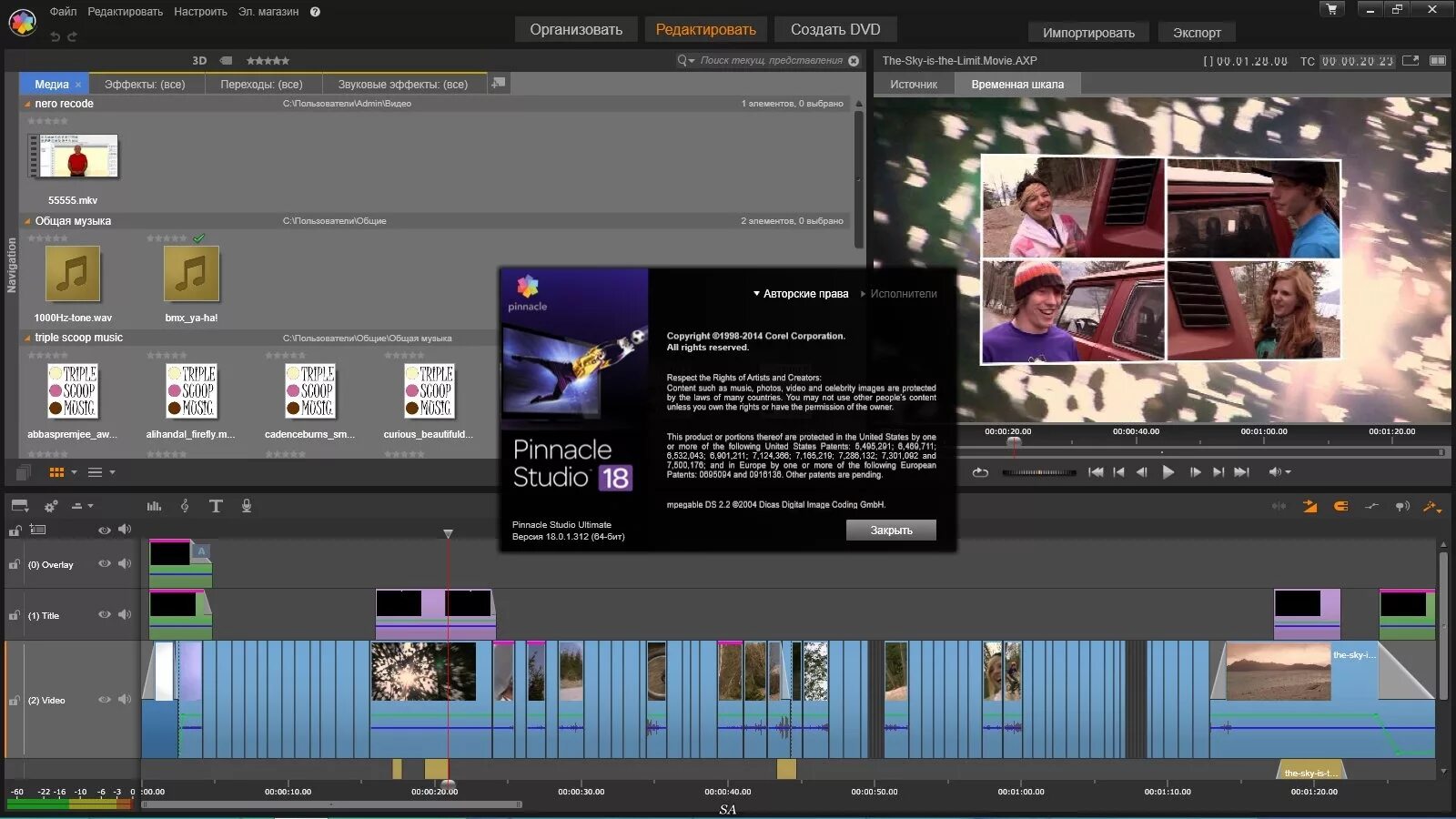Go to the next clip marker
The image size is (1456, 819).
tap(1218, 472)
